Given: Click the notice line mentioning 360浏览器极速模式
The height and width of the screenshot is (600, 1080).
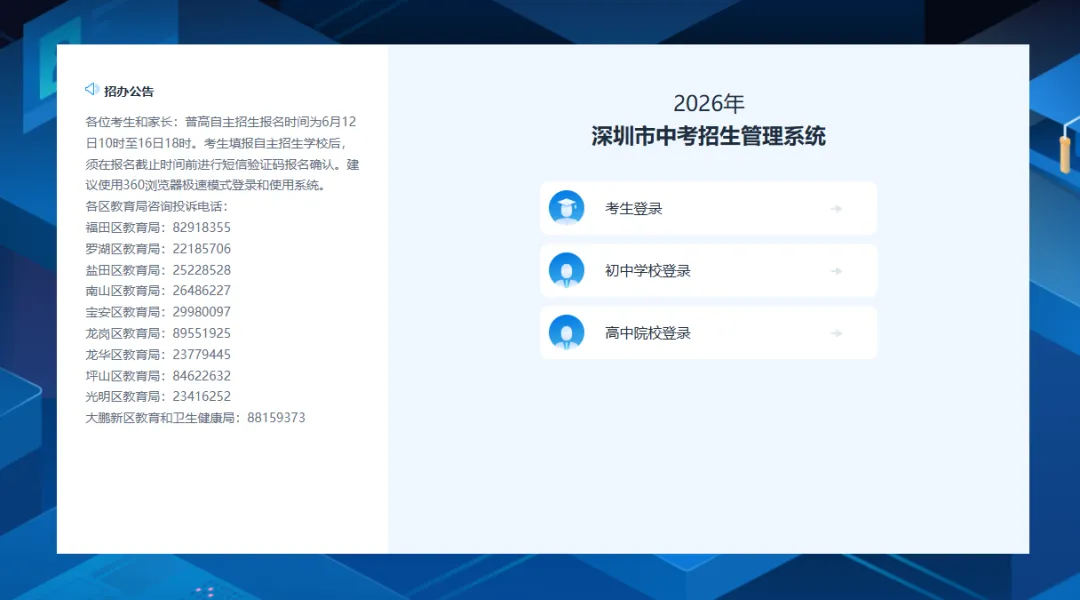Looking at the screenshot, I should coord(205,185).
